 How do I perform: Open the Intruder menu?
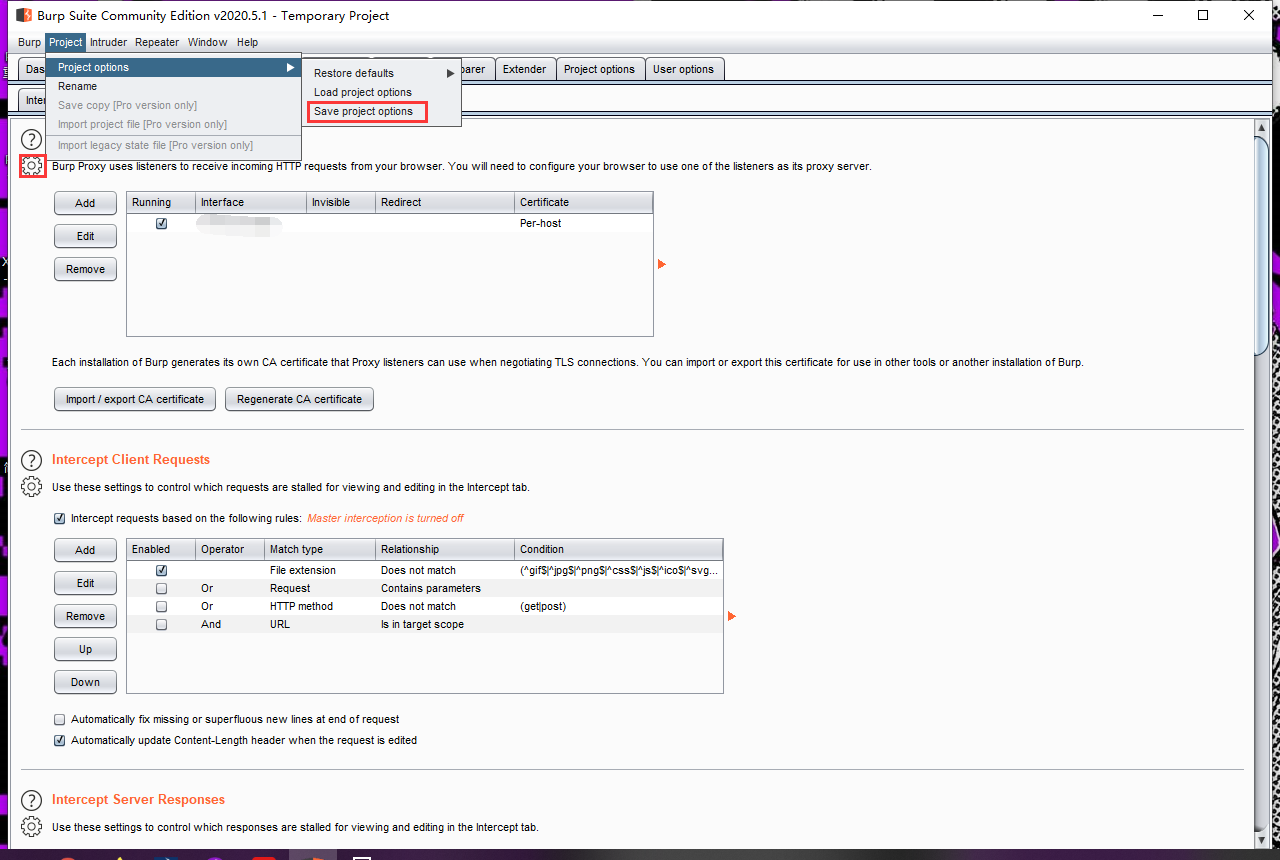point(108,42)
